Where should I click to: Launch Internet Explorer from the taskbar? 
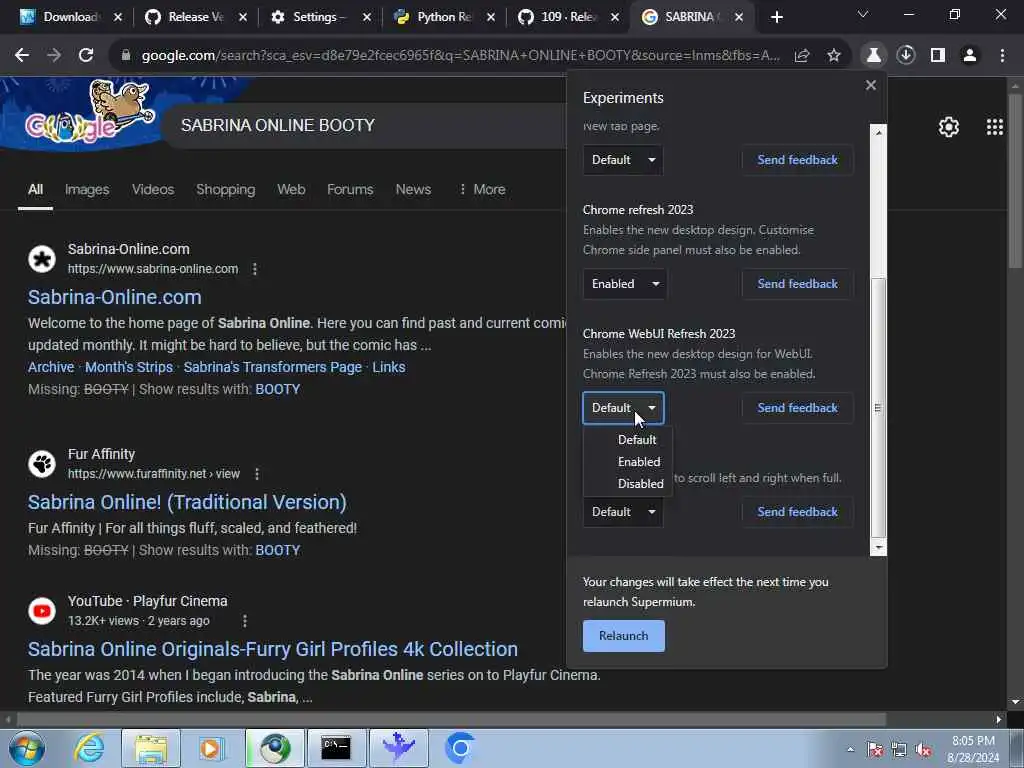[x=89, y=748]
